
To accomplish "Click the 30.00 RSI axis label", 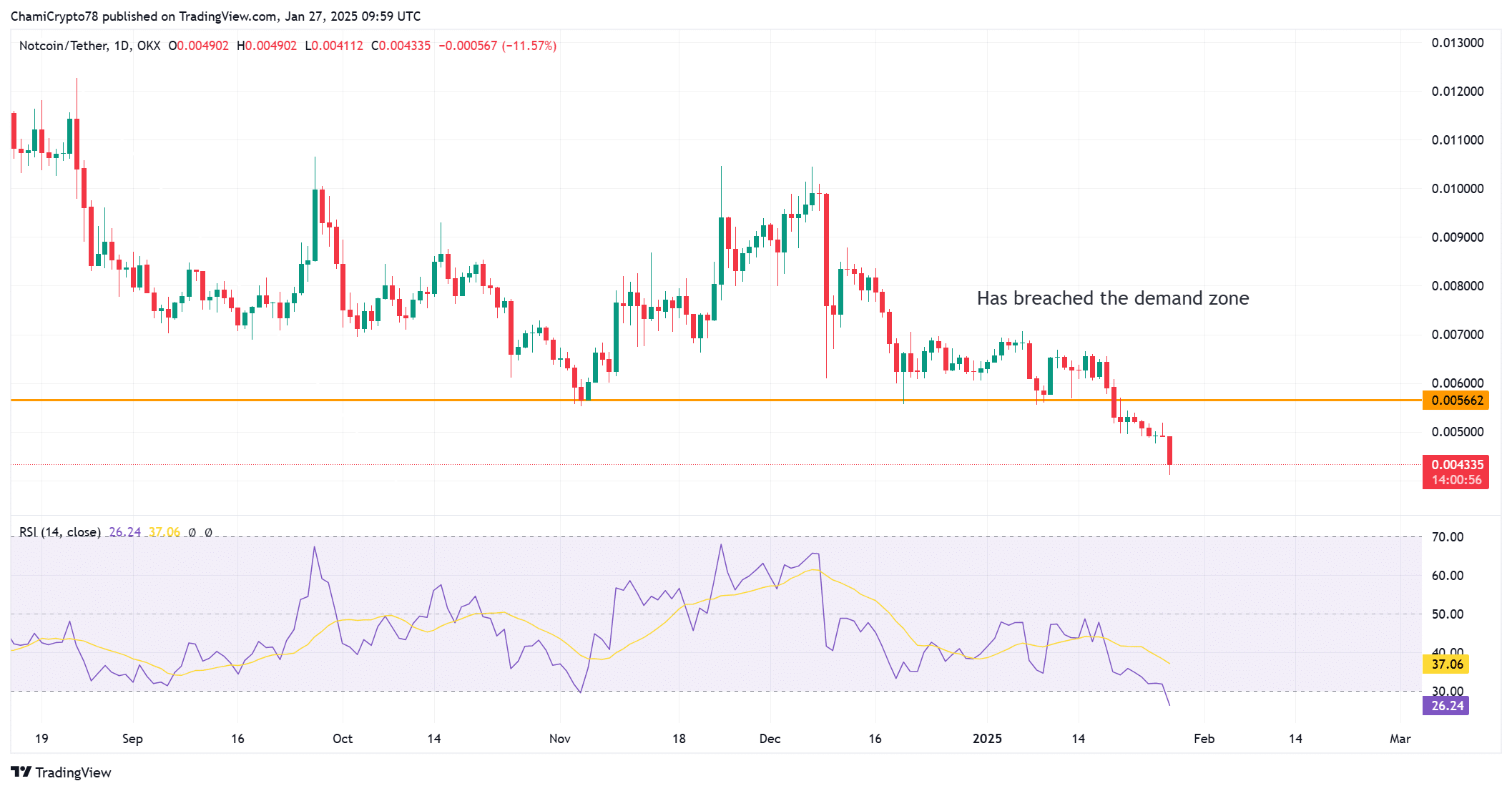I will (1448, 691).
